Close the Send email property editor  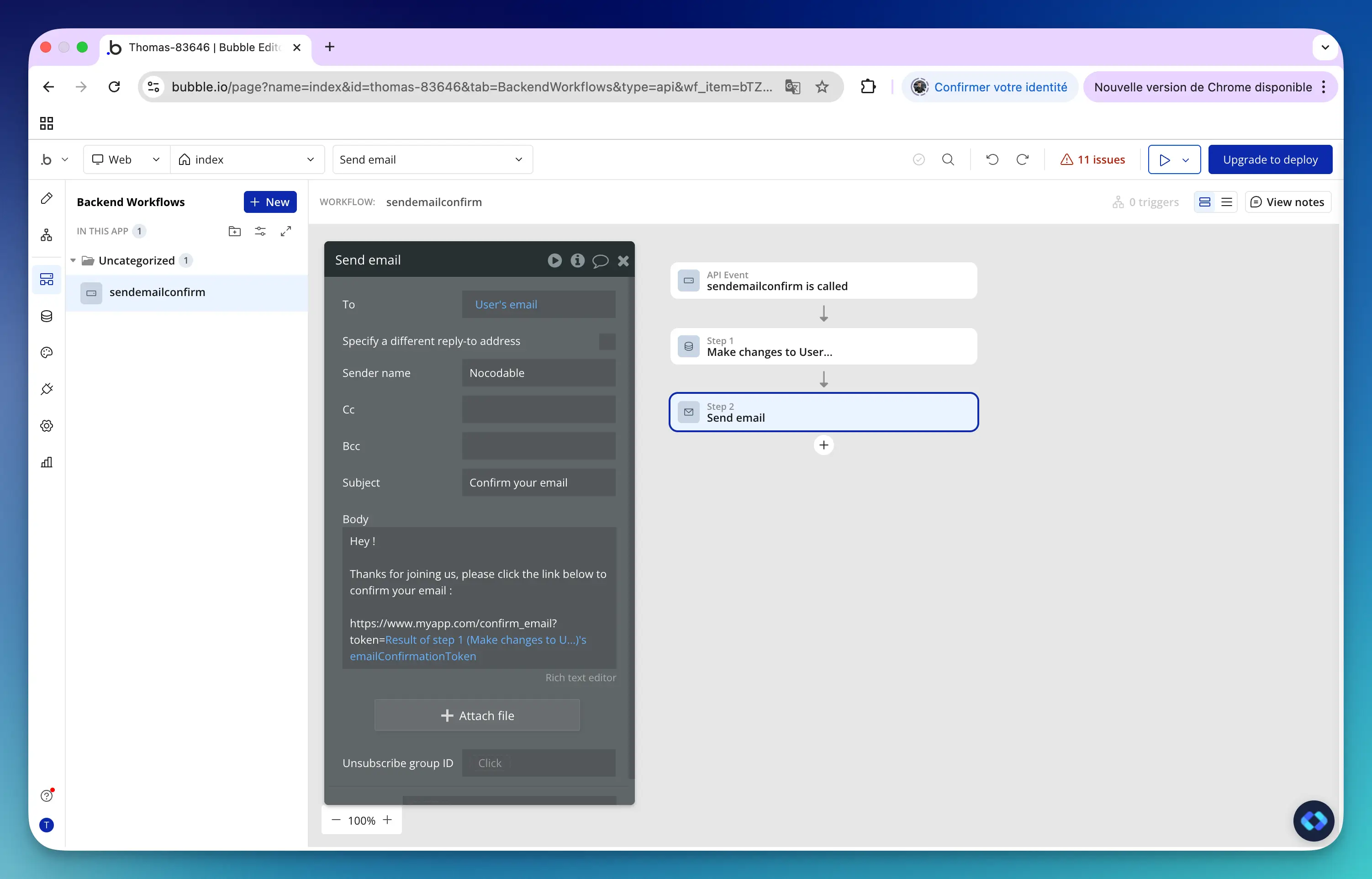pos(623,261)
